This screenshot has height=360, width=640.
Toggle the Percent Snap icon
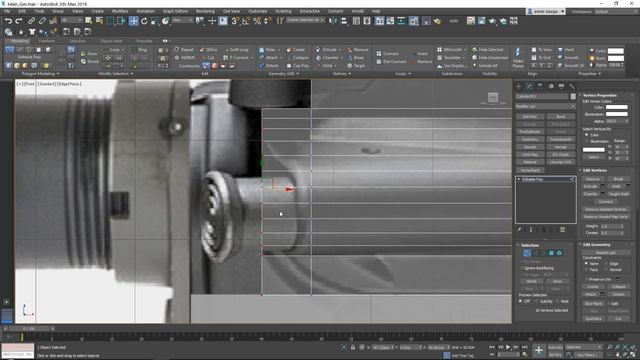[257, 21]
